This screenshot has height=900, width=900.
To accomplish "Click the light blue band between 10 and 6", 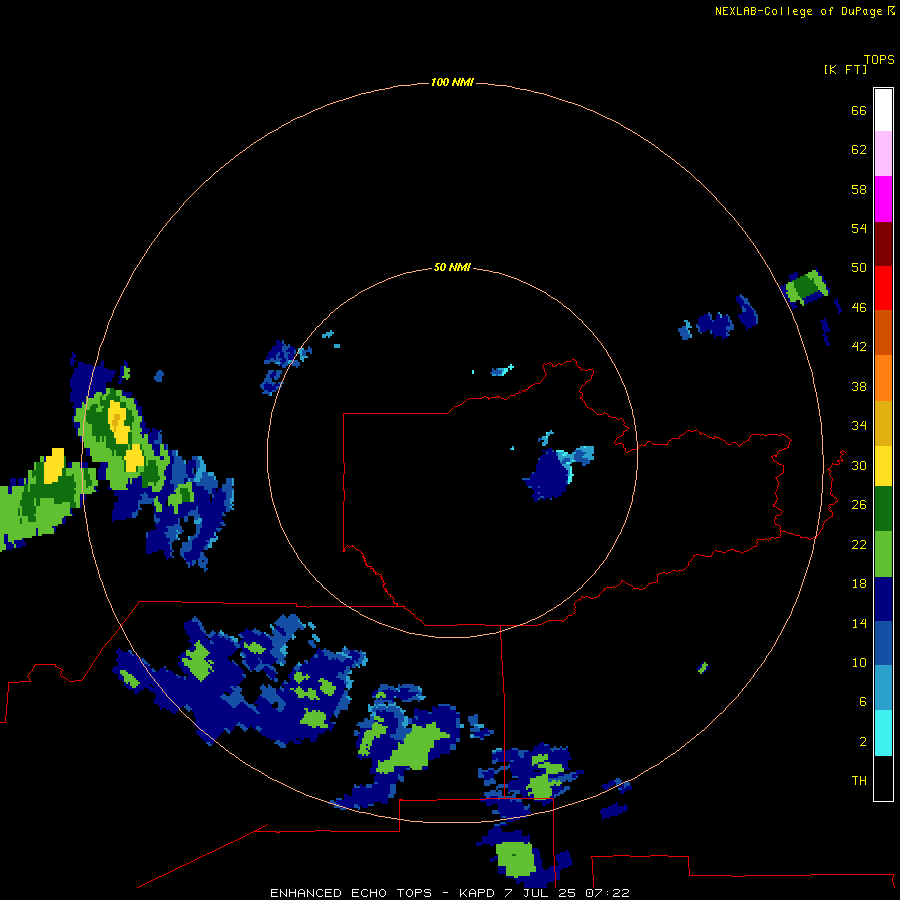I will pyautogui.click(x=883, y=688).
